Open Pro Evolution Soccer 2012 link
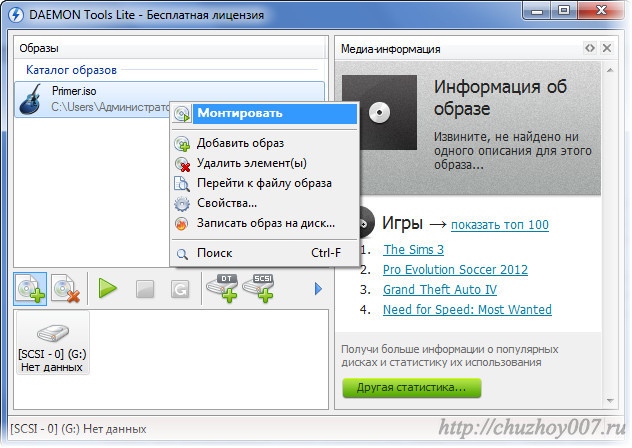The width and height of the screenshot is (632, 448). [455, 269]
